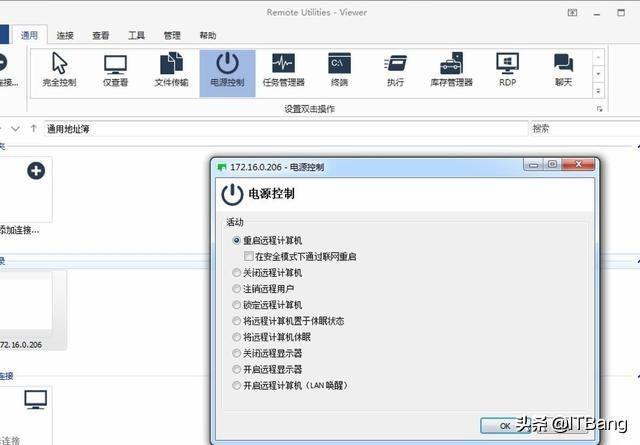640x445 pixels.
Task: Open the 库存管理器 inventory manager icon
Action: [x=451, y=70]
